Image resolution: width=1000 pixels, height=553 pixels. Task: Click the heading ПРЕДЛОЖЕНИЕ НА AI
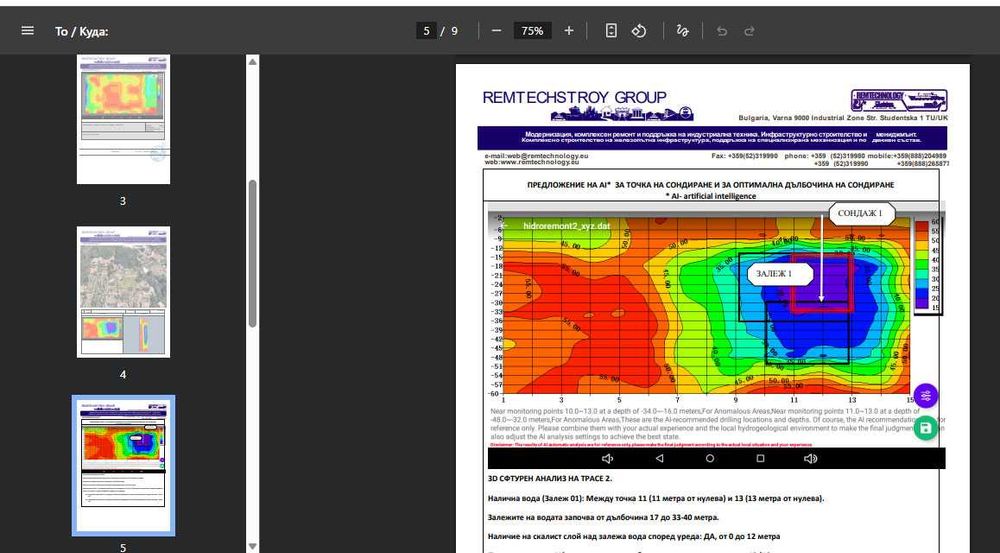coord(710,185)
